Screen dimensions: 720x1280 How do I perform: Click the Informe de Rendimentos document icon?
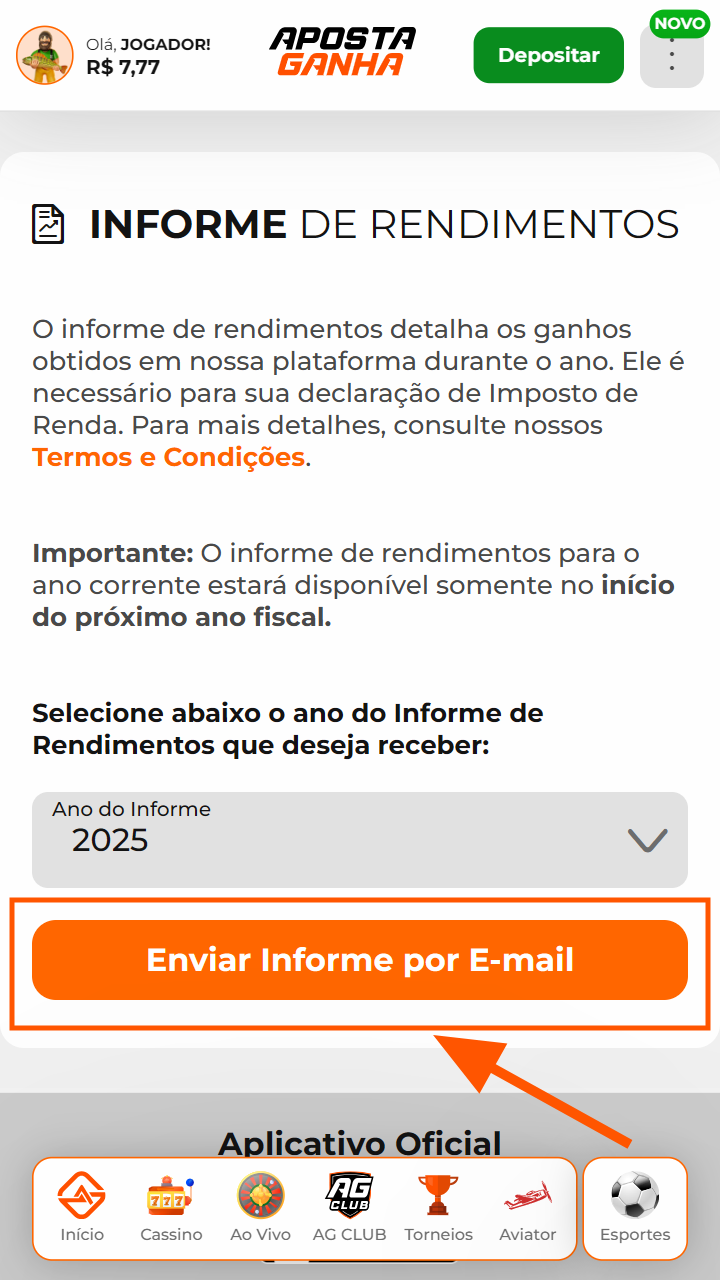click(x=48, y=224)
